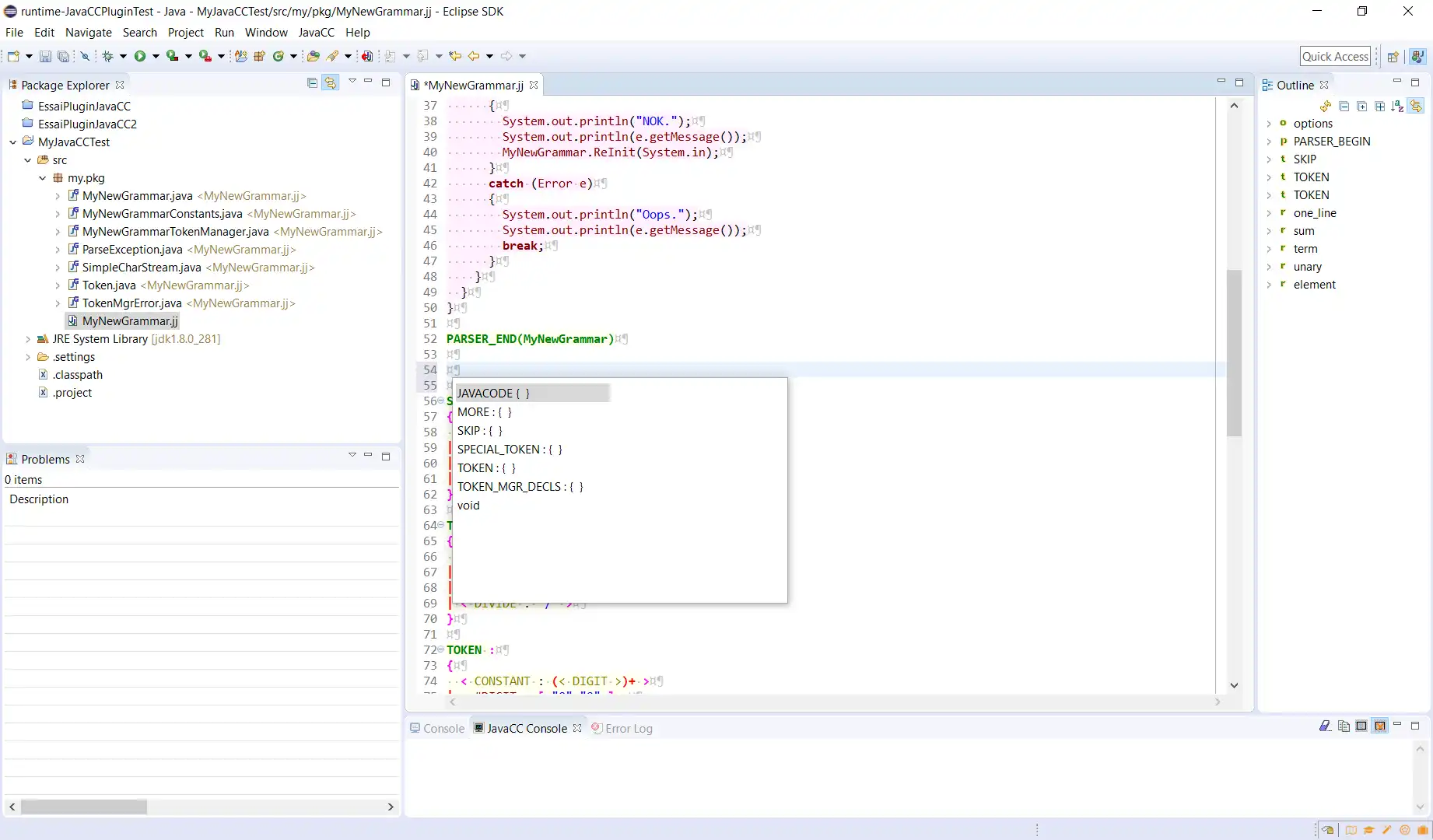The height and width of the screenshot is (840, 1433).
Task: Toggle the highlighted orange console option button
Action: click(1379, 726)
